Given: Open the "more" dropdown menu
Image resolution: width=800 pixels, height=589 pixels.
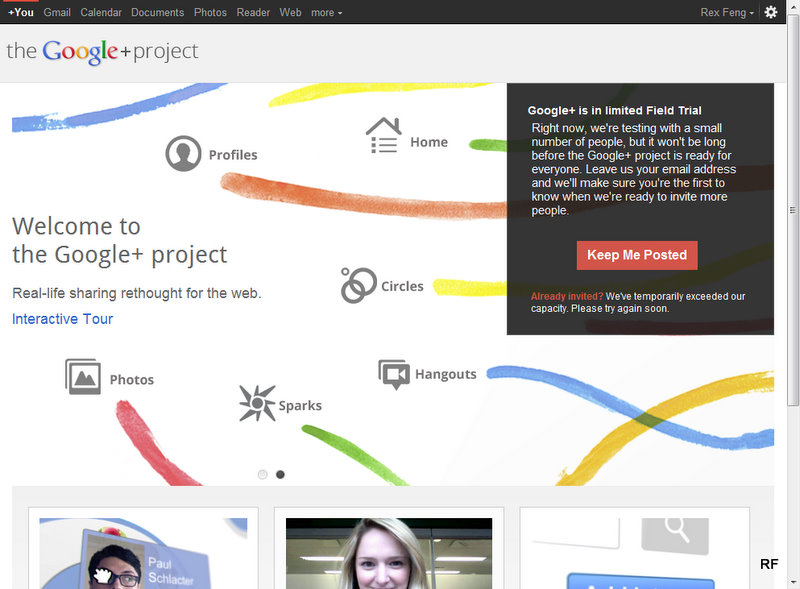Looking at the screenshot, I should tap(319, 12).
